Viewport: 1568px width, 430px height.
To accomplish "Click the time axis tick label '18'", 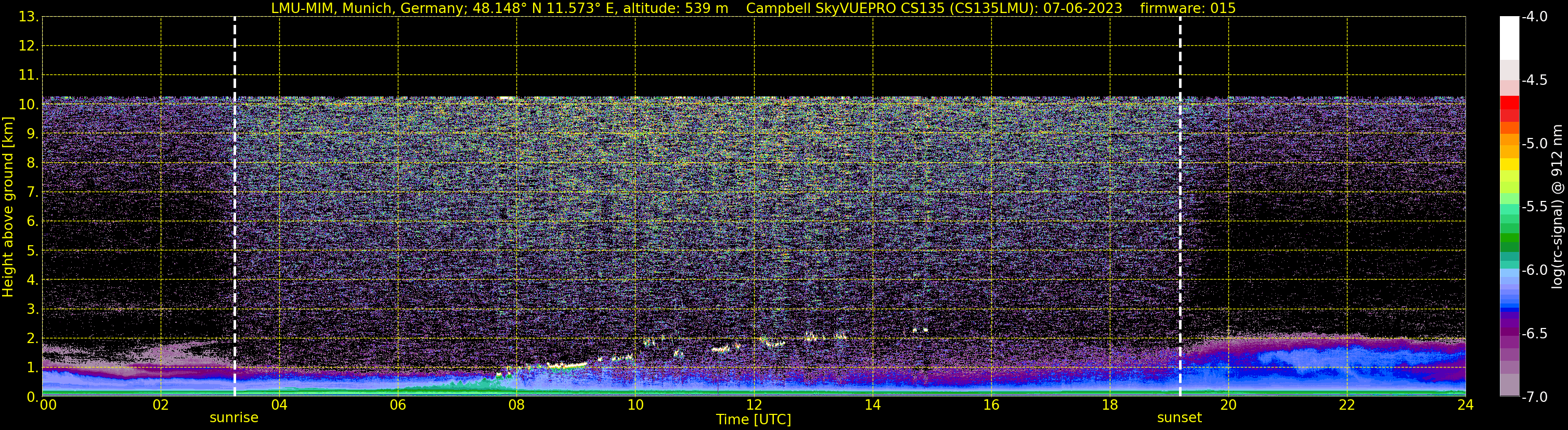I will (x=1110, y=405).
